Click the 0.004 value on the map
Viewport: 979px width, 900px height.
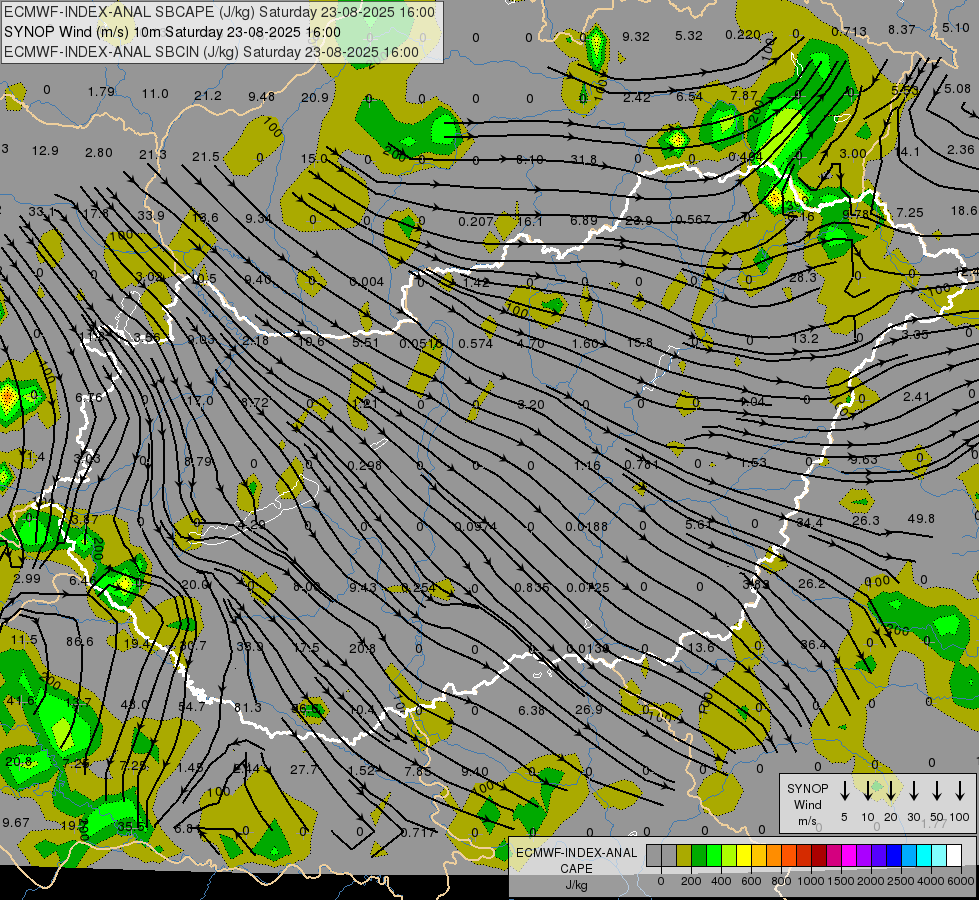coord(367,282)
